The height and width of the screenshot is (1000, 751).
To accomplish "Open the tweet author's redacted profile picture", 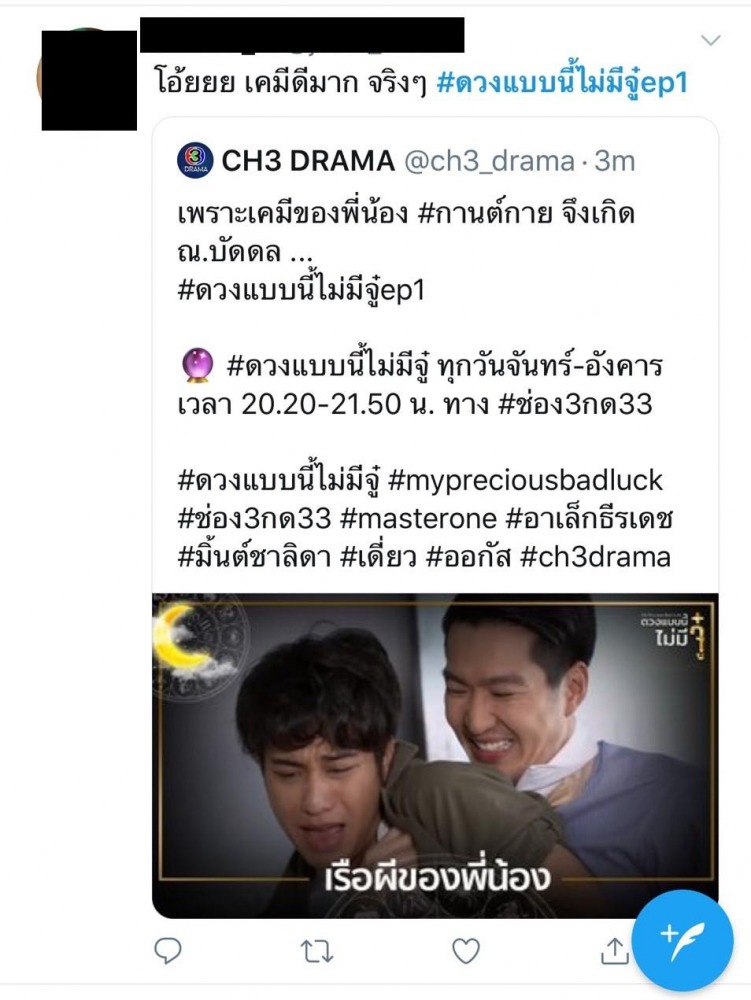I will coord(88,78).
